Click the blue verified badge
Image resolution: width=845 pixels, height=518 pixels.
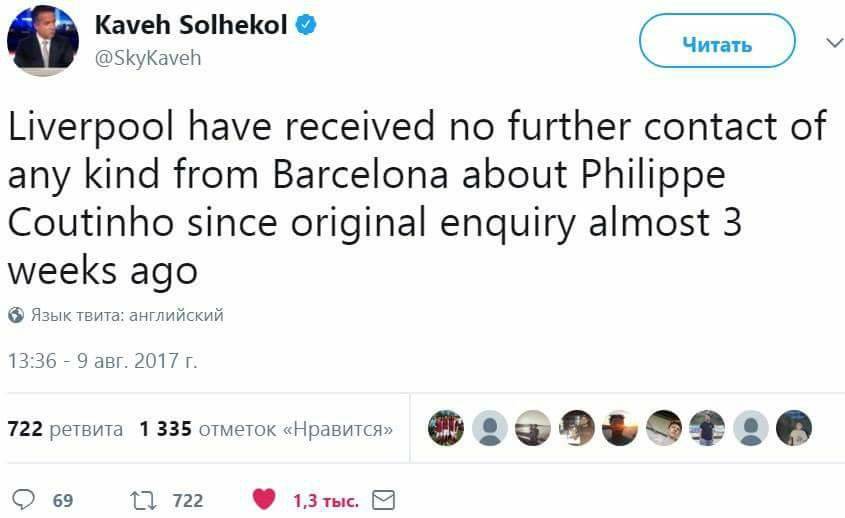point(305,27)
